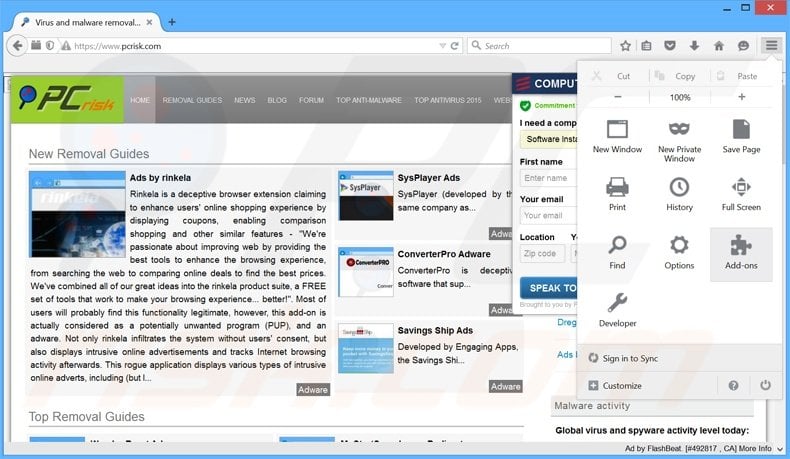
Task: Open the hamburger menu button
Action: [771, 46]
